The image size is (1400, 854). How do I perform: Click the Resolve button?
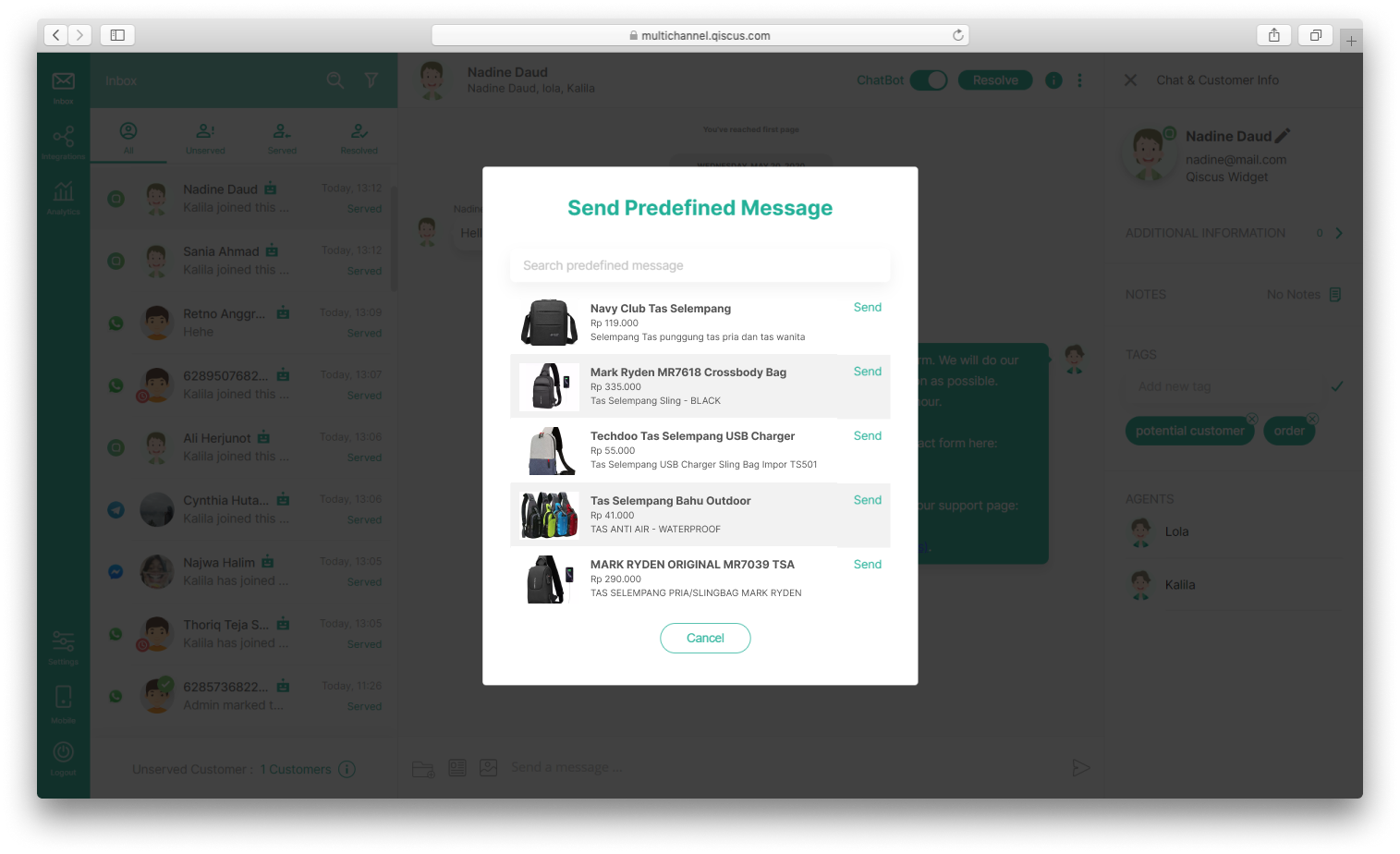click(995, 80)
